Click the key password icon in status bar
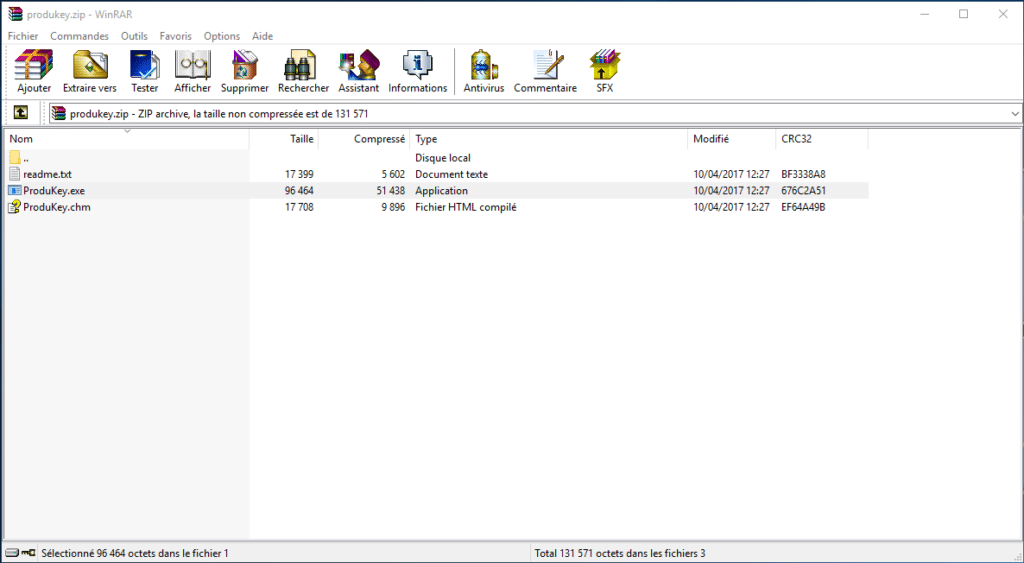Viewport: 1024px width, 563px height. coord(28,553)
